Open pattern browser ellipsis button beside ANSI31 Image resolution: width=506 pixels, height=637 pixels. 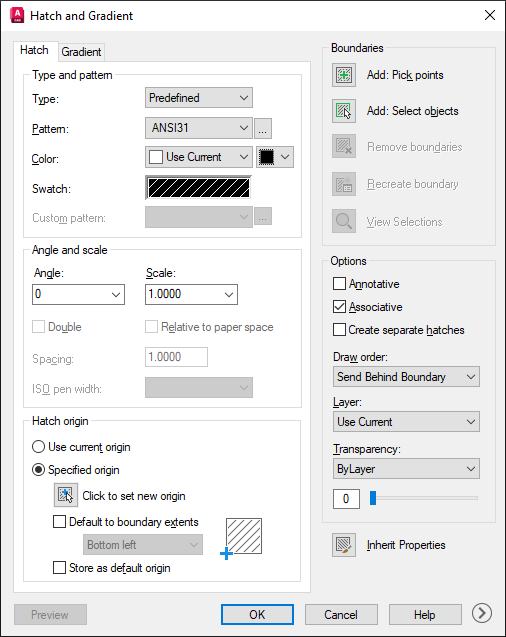[x=263, y=129]
